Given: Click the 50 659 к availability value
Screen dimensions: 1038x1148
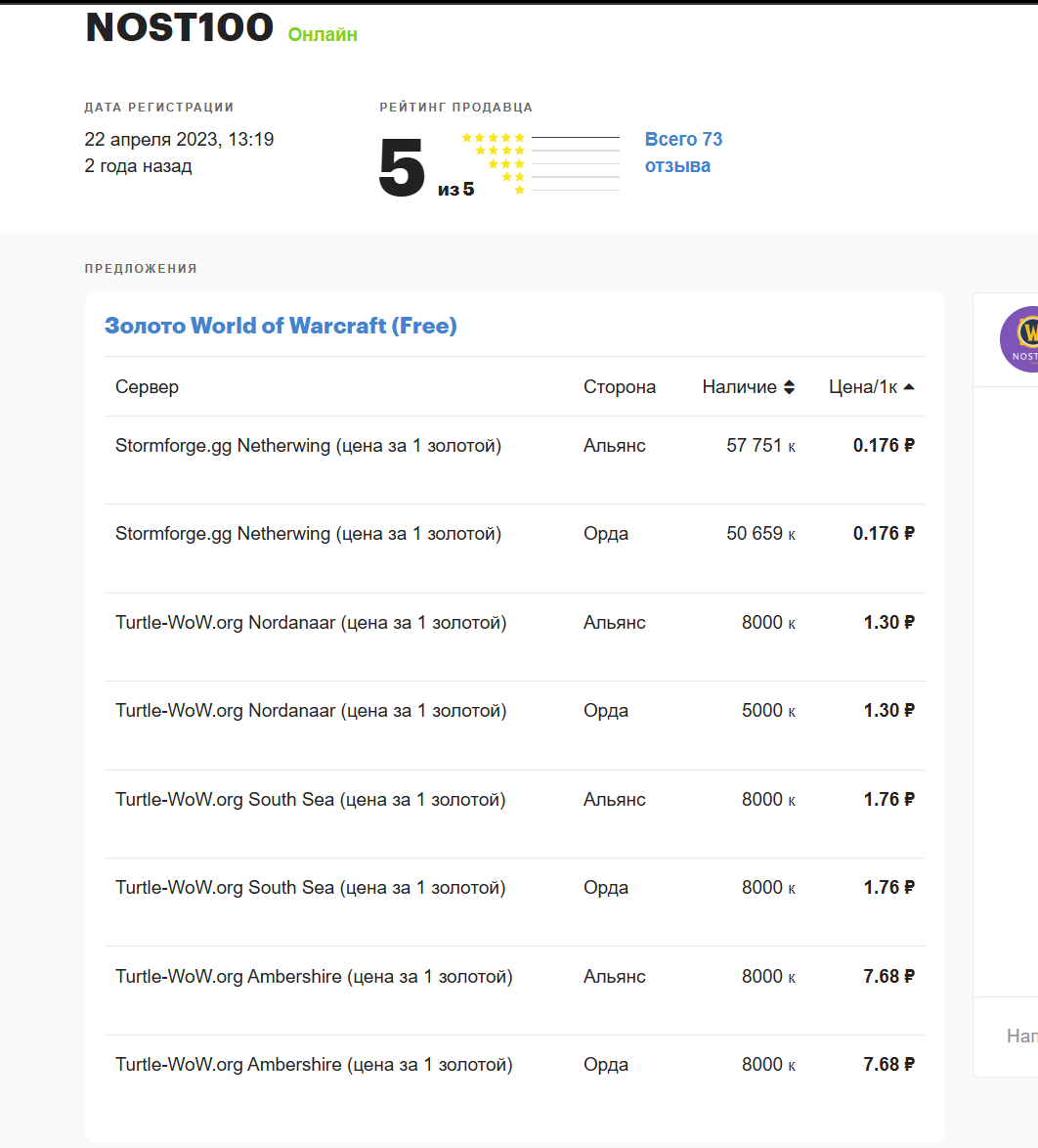Looking at the screenshot, I should (760, 534).
